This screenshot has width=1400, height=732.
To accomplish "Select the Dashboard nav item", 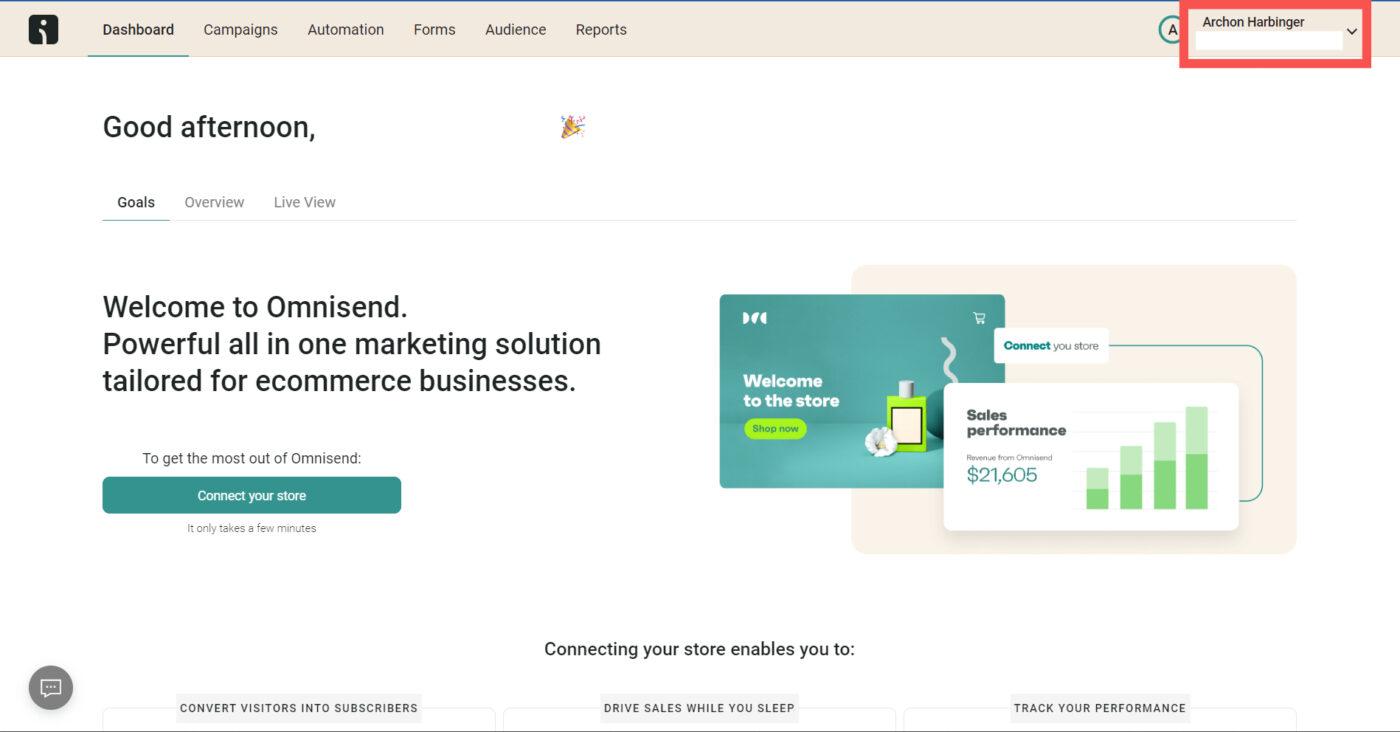I will (138, 30).
